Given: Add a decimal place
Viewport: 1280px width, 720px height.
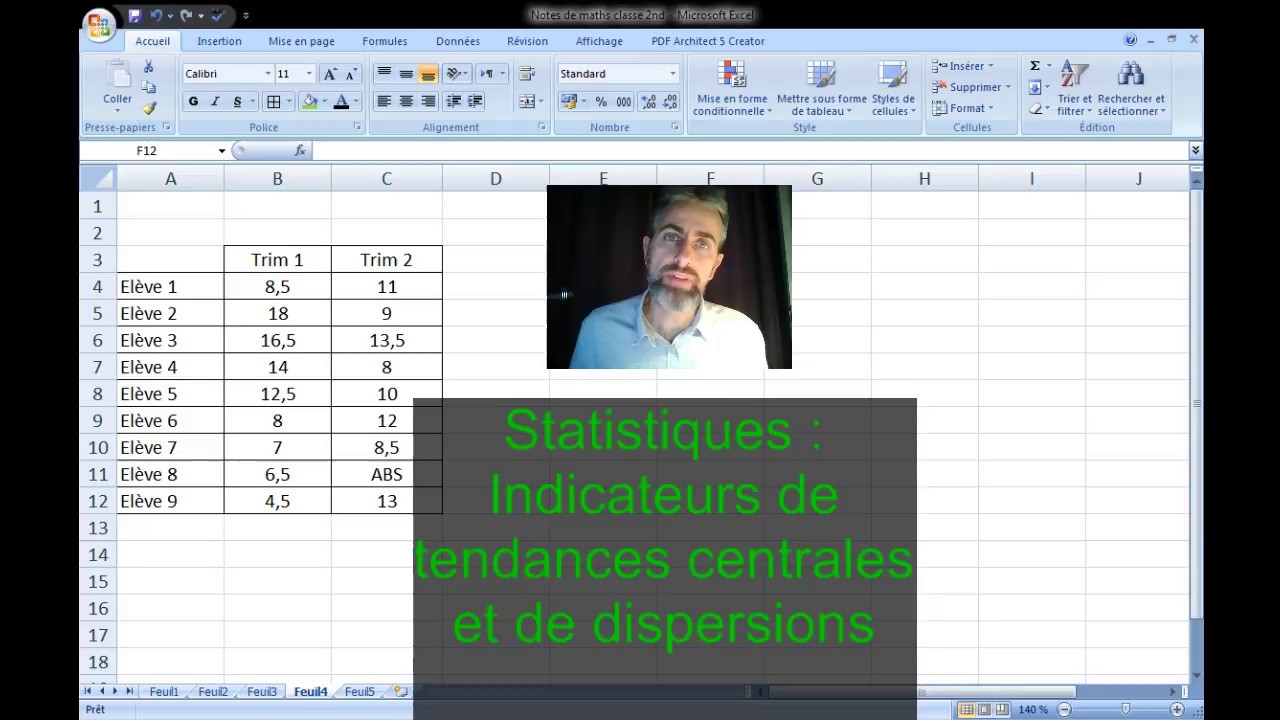Looking at the screenshot, I should [x=647, y=102].
